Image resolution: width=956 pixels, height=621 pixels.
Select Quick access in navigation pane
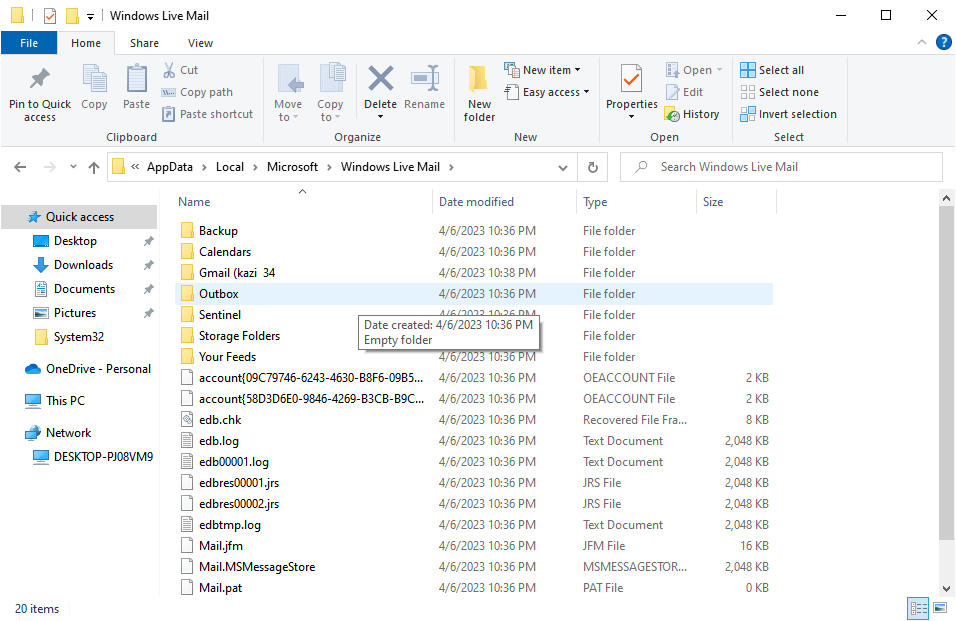(79, 217)
